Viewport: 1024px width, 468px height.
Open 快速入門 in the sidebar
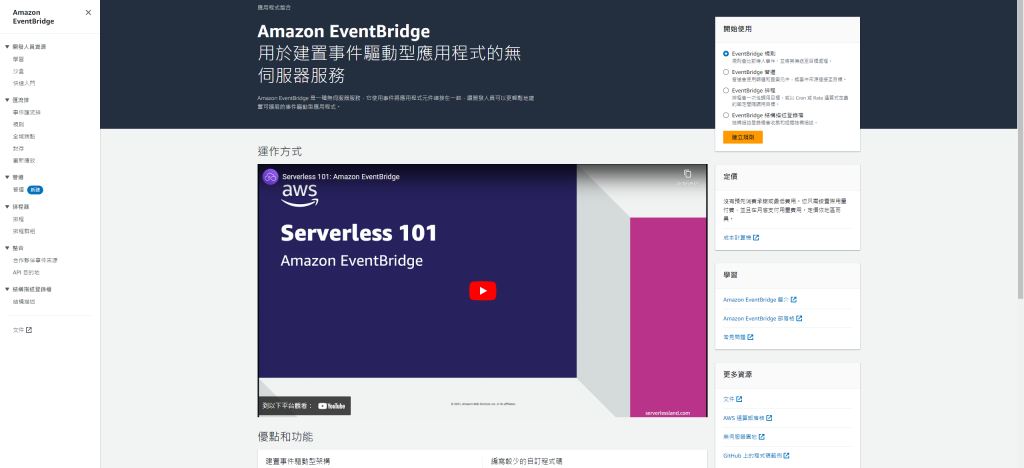click(x=24, y=83)
